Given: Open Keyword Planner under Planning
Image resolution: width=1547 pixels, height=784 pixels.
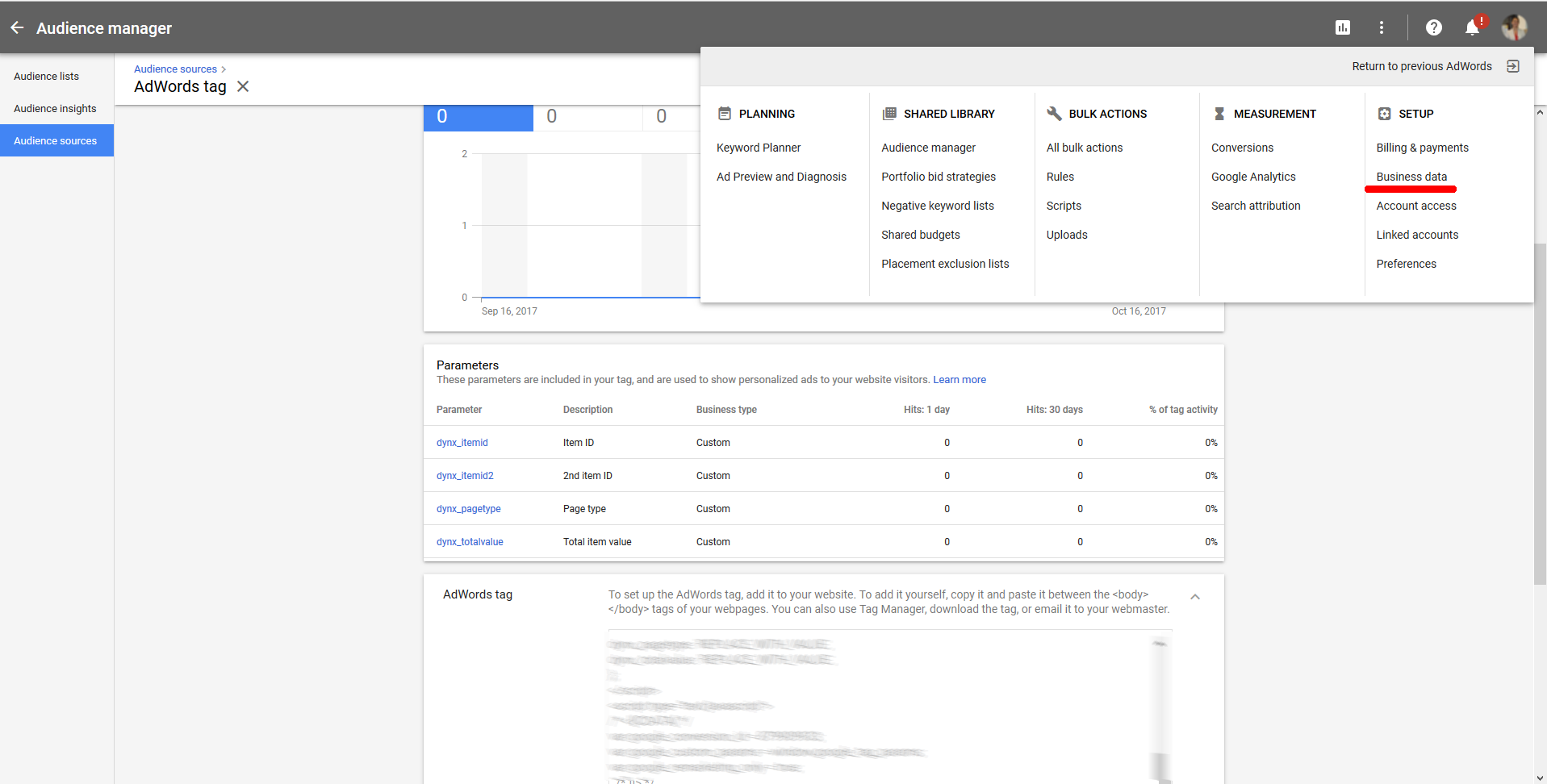Looking at the screenshot, I should pos(758,148).
